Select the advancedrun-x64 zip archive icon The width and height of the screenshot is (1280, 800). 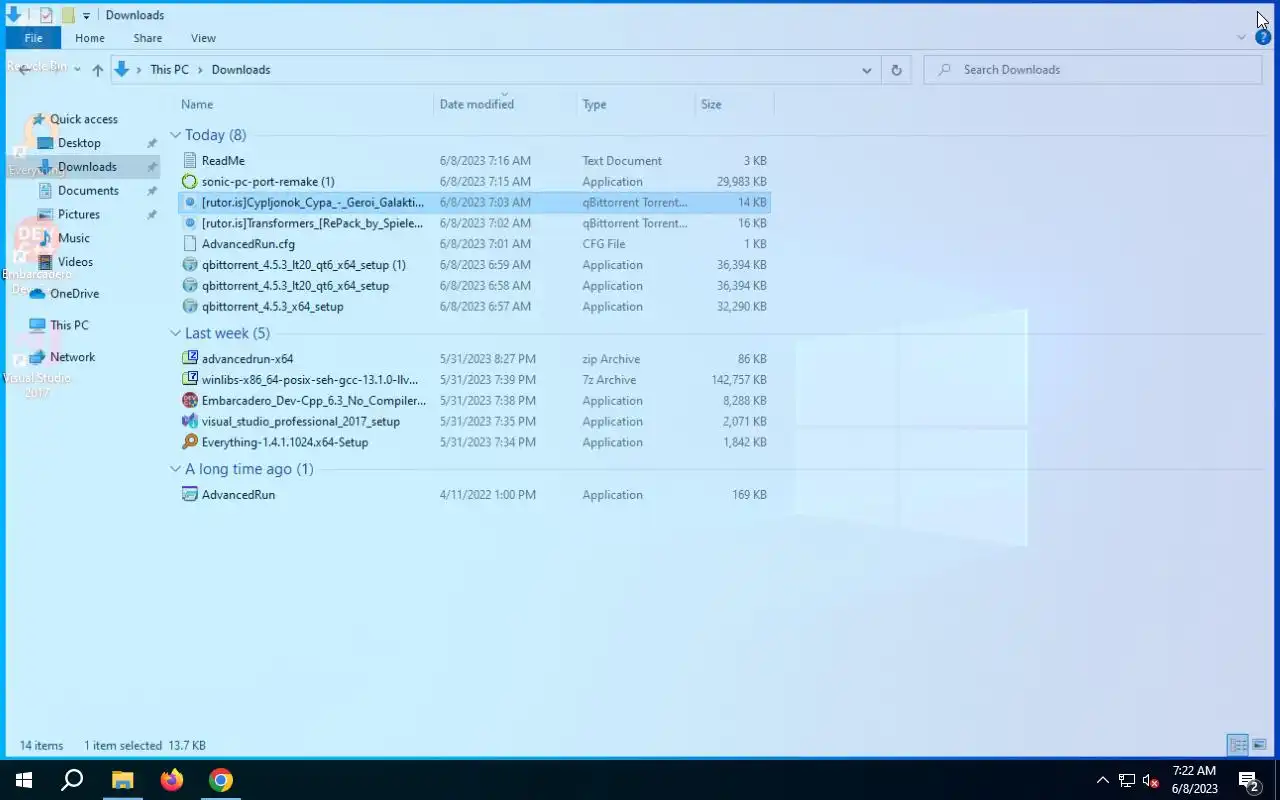(190, 358)
